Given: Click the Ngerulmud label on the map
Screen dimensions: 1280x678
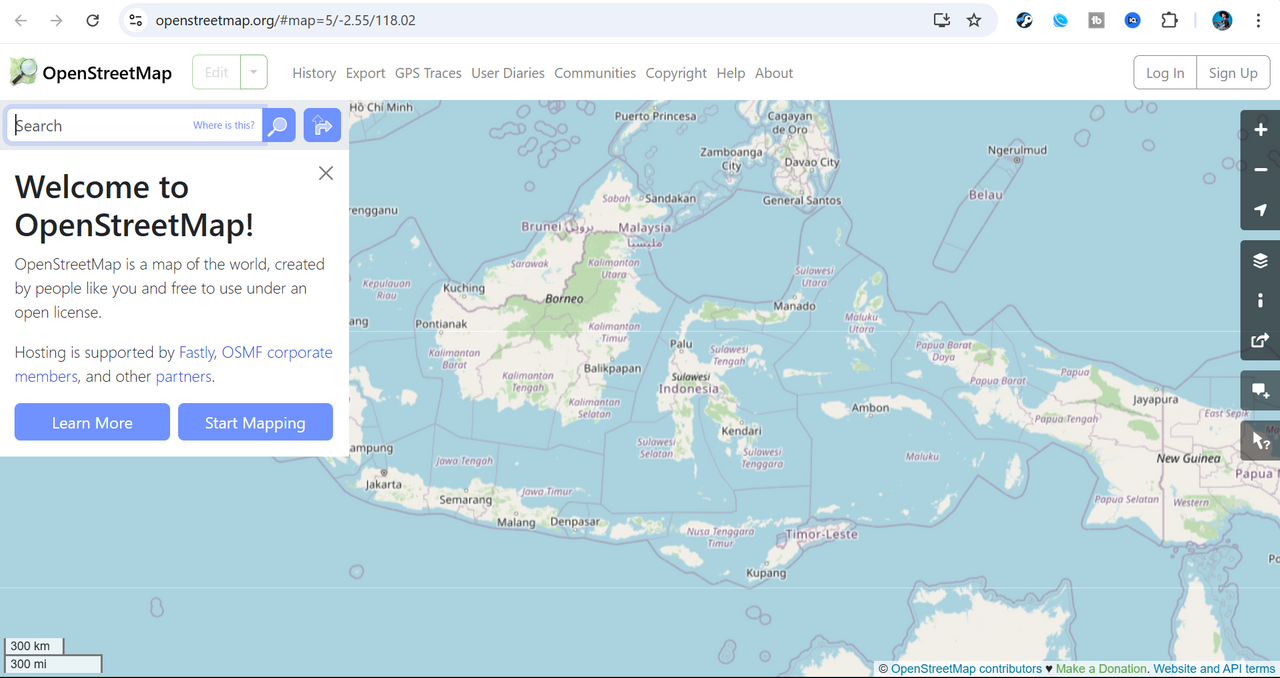Looking at the screenshot, I should click(1017, 150).
